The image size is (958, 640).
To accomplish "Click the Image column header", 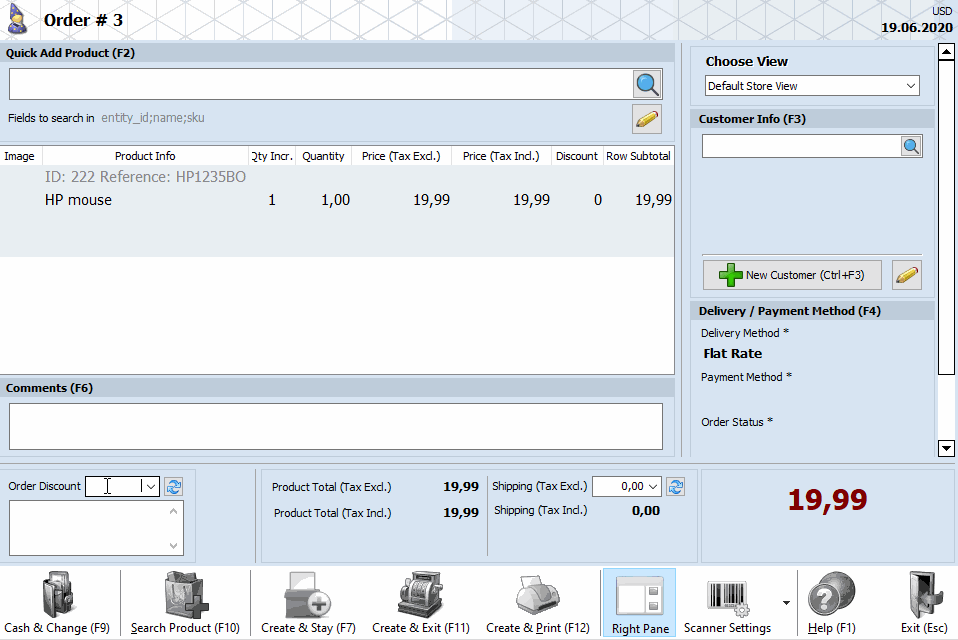I will [x=20, y=156].
